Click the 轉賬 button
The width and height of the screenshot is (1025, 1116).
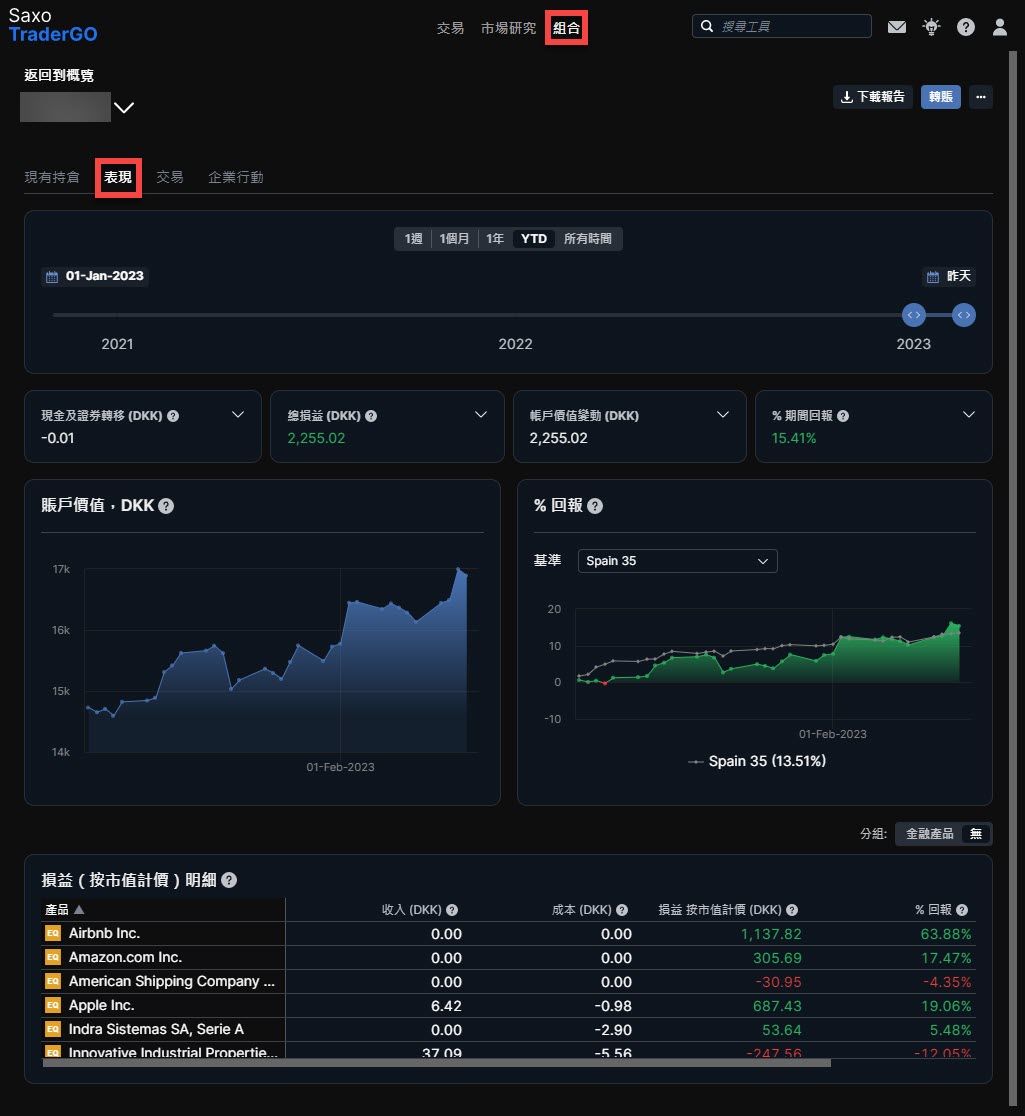(940, 97)
